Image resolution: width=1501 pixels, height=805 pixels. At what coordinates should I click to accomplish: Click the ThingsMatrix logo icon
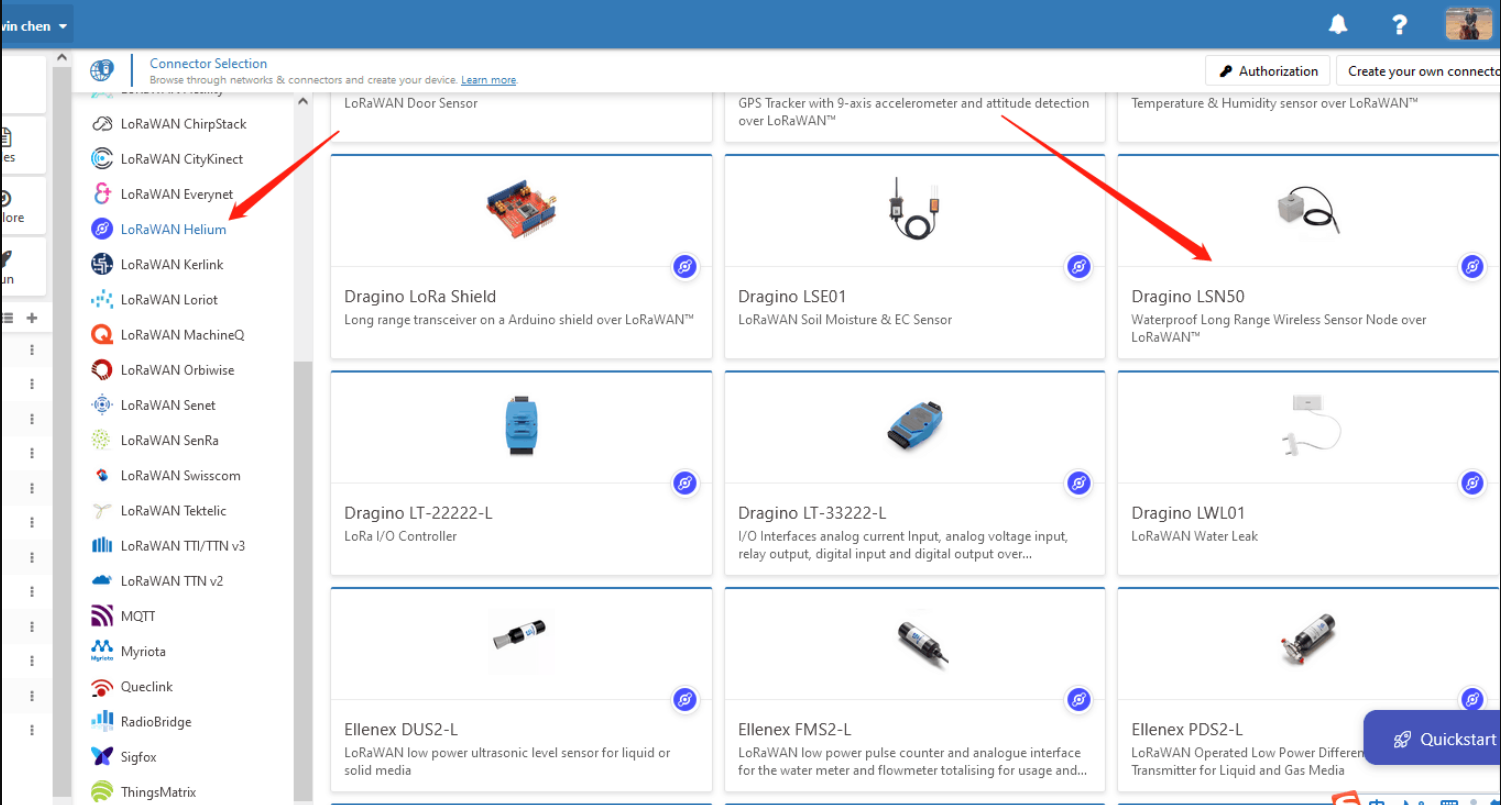(x=102, y=792)
